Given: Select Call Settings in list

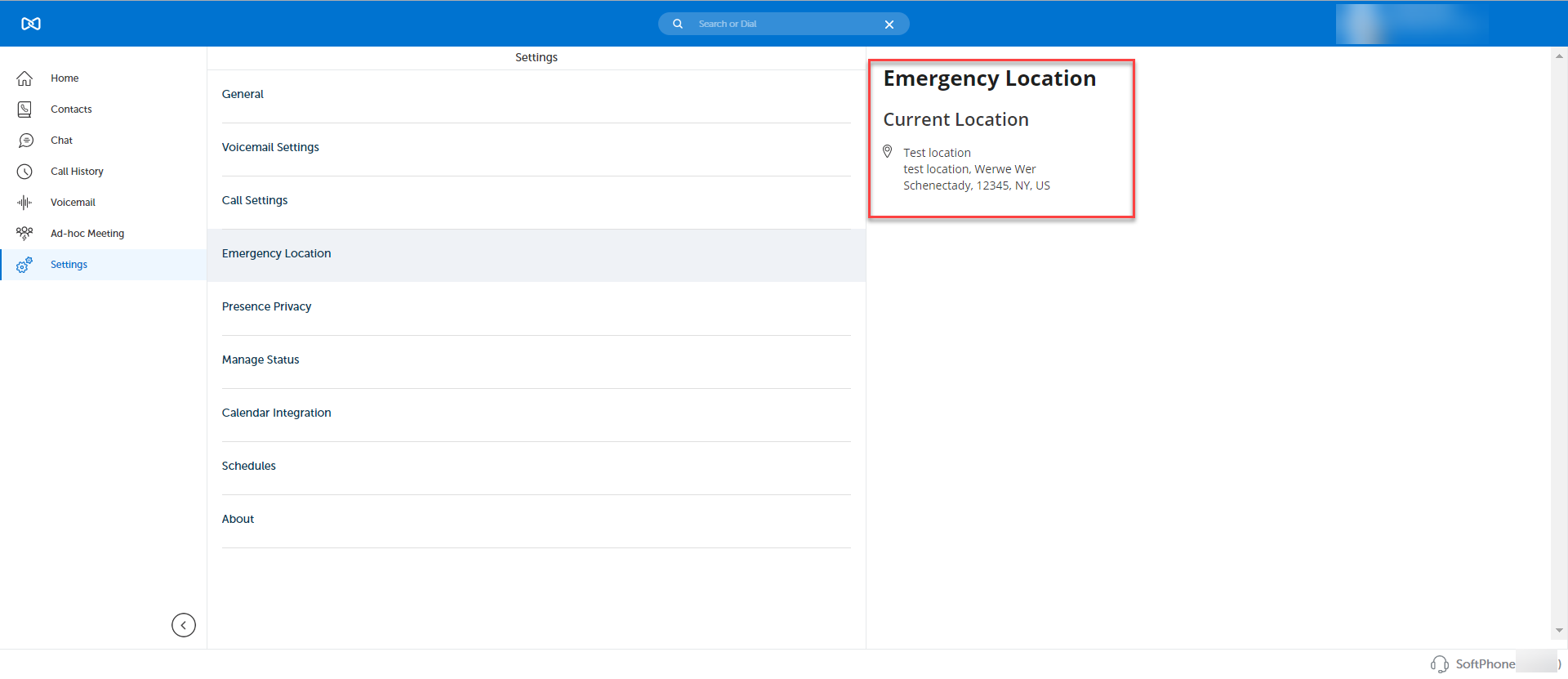Looking at the screenshot, I should click(255, 200).
